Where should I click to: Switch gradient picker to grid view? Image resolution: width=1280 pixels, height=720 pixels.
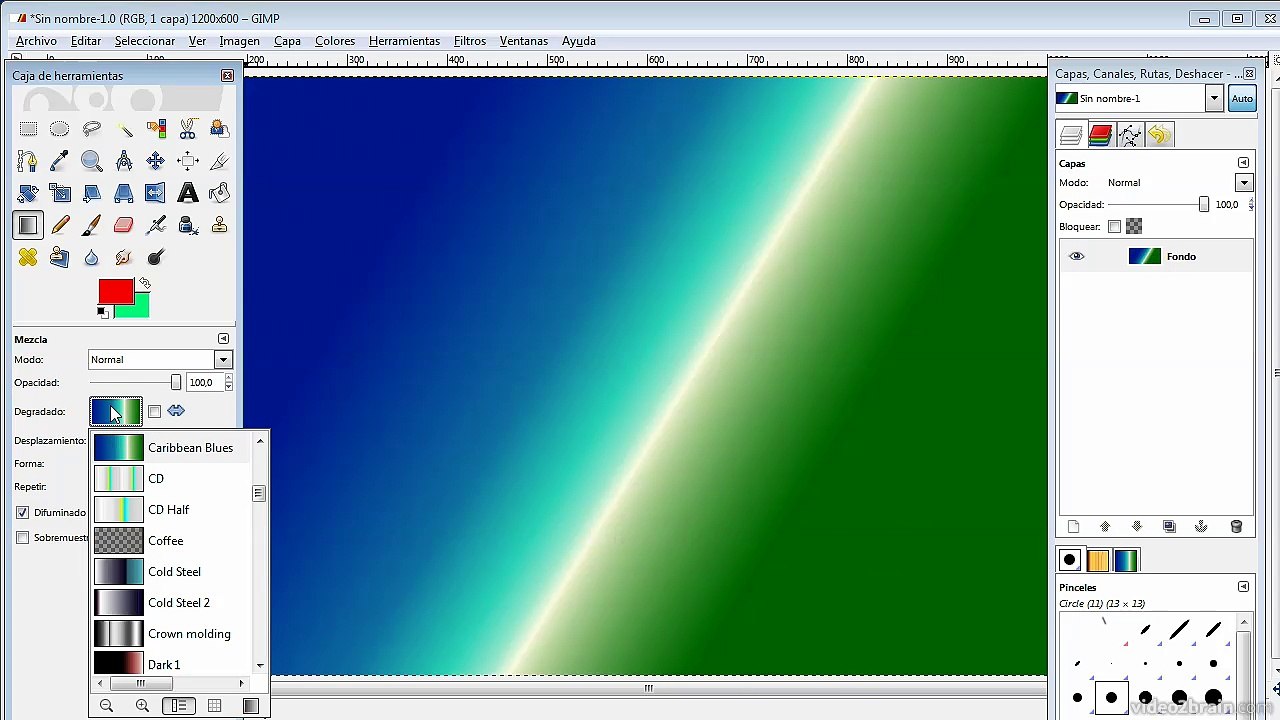(214, 706)
